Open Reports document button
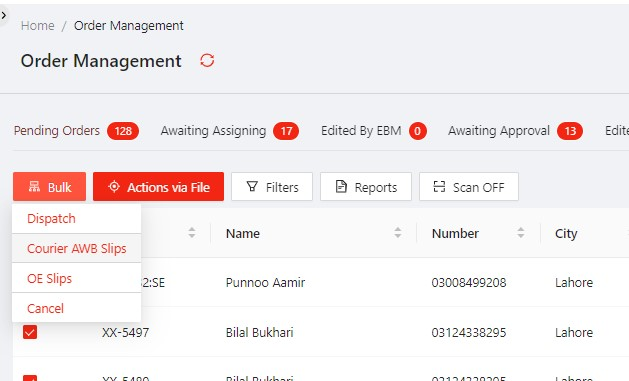The image size is (629, 381). (x=366, y=187)
